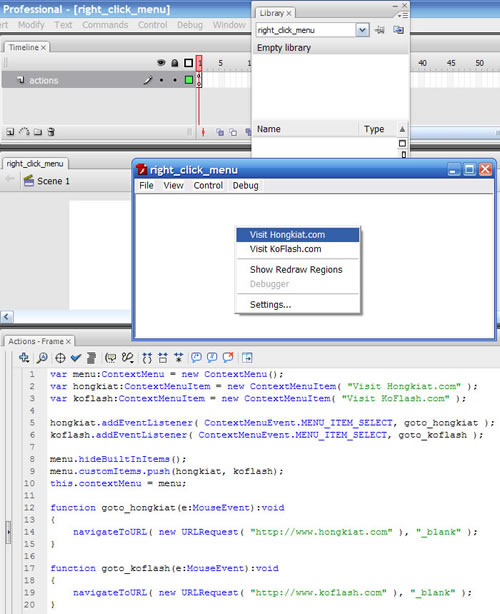Click the stage horizontal scroll left arrow
This screenshot has height=614, width=500.
[7, 316]
